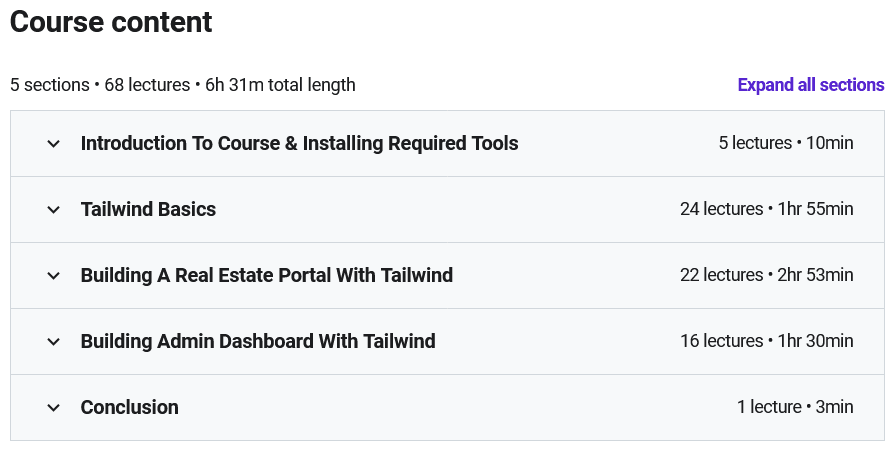Screen dimensions: 895x452
Task: Select the Introduction To Course & Installing Required Tools title
Action: 299,143
